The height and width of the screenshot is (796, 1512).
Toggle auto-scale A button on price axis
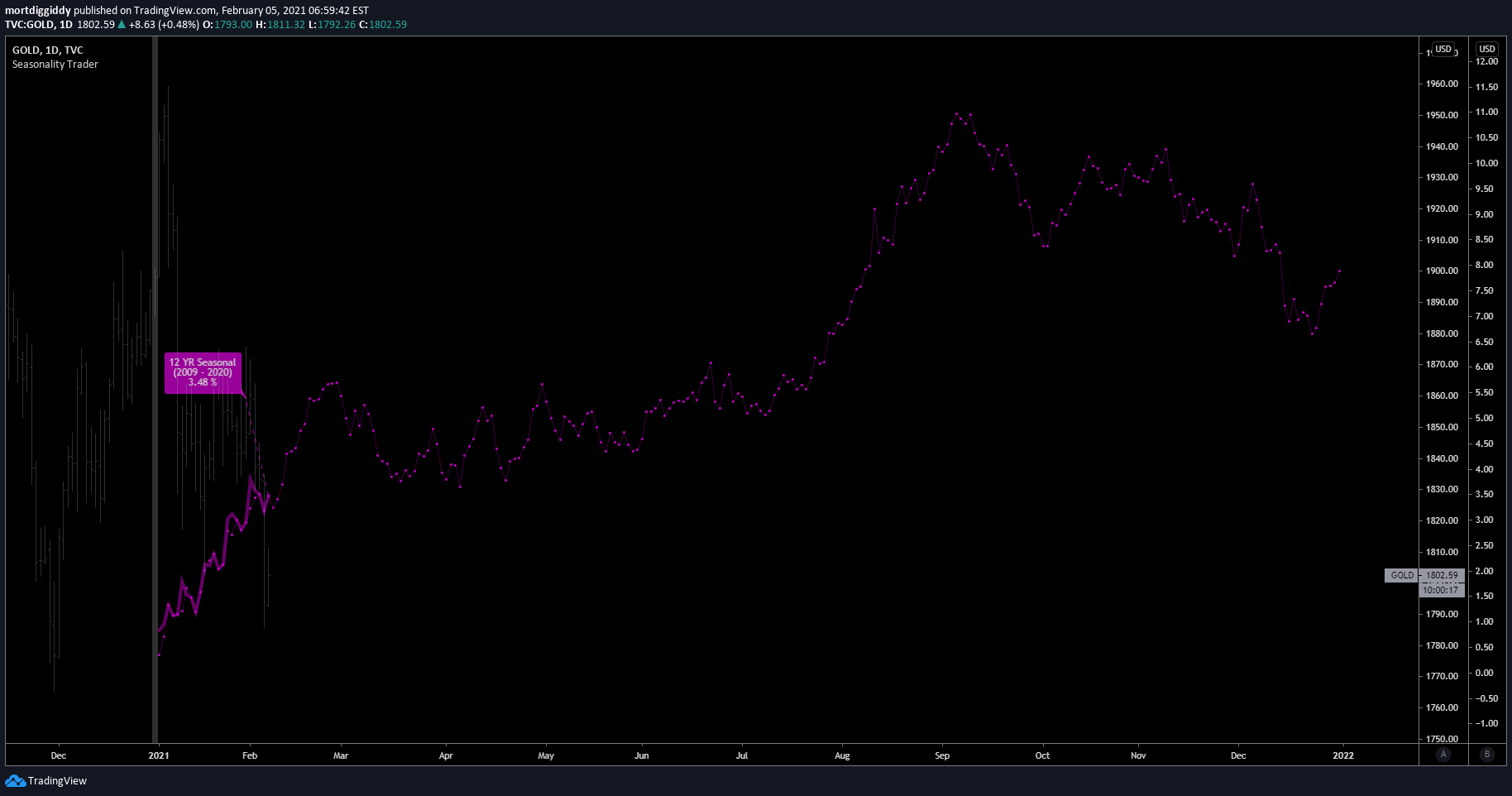pos(1443,754)
